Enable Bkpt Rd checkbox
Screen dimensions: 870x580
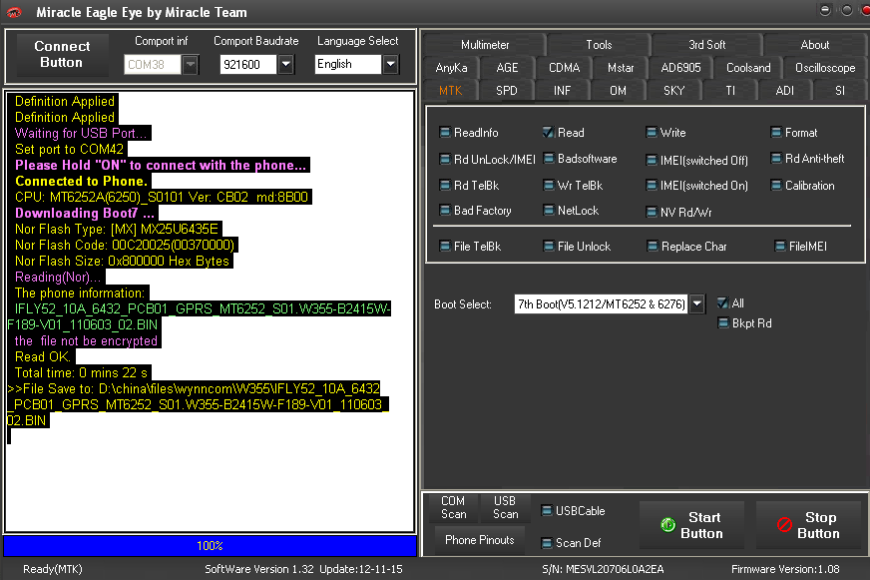(722, 323)
